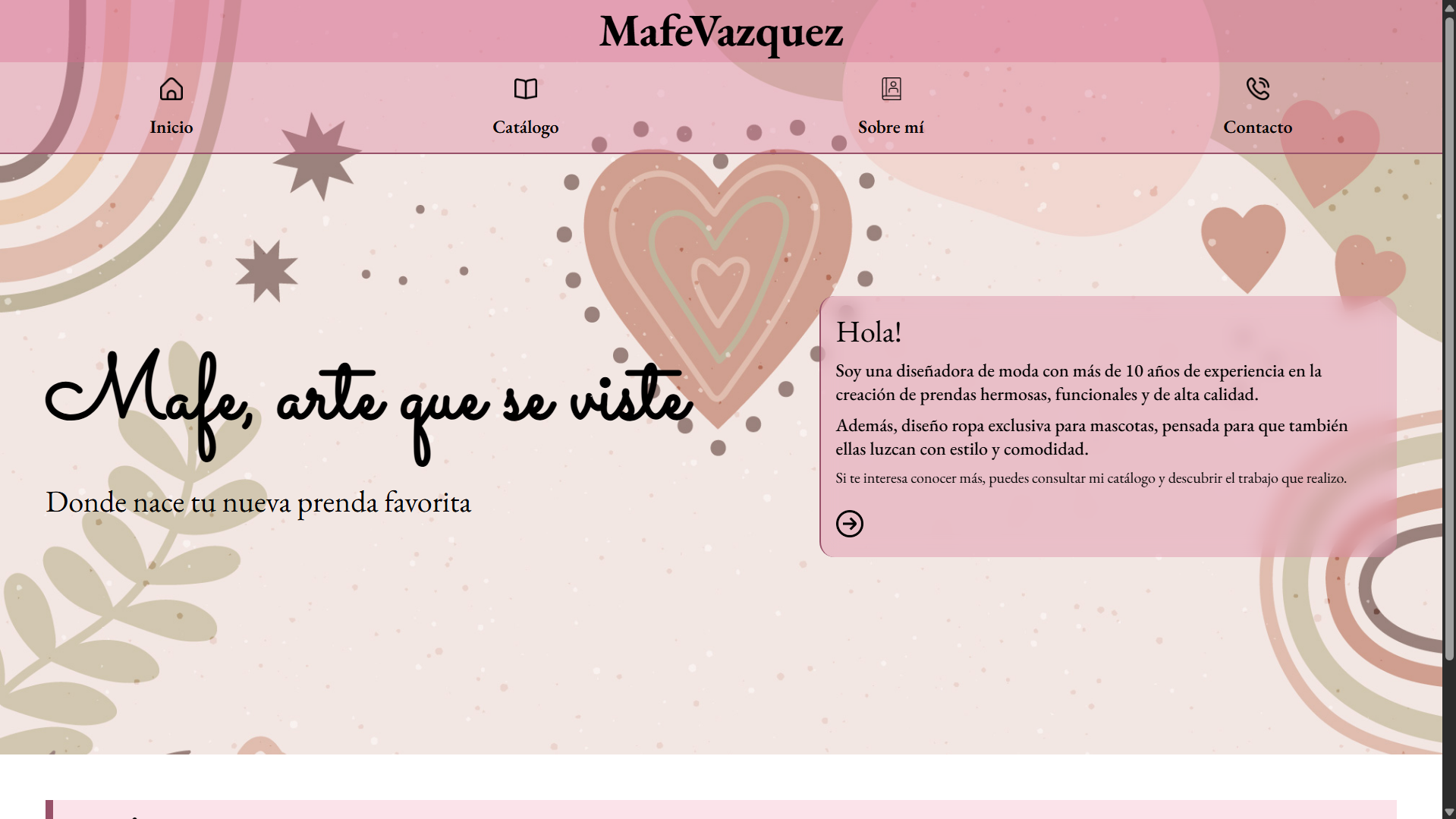Viewport: 1456px width, 819px height.
Task: Click the tagline "Donde nace tu nueva prenda favorita"
Action: coord(259,502)
